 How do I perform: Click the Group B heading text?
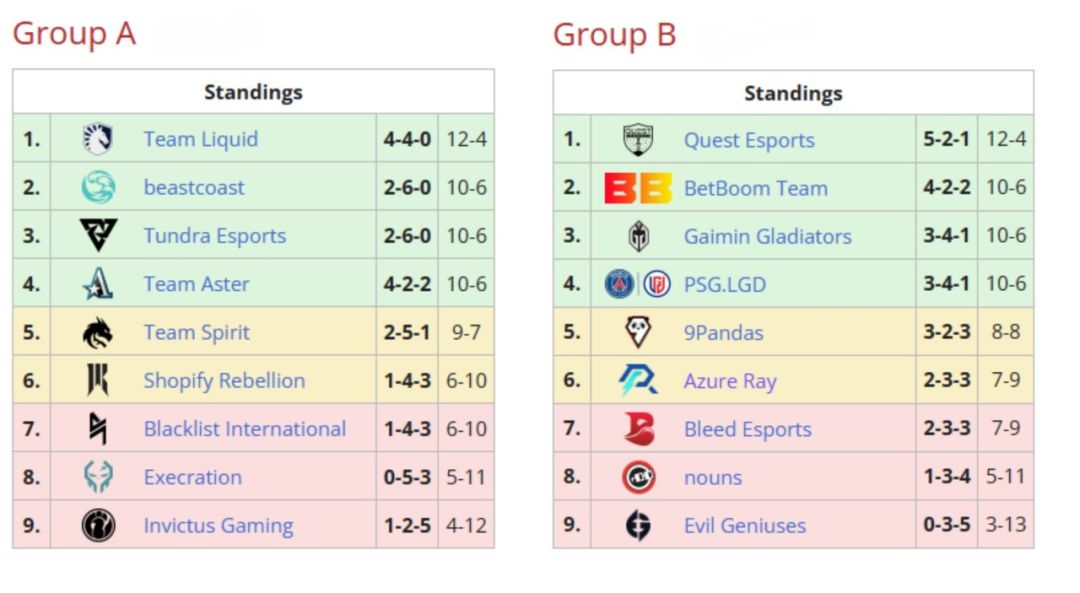click(614, 35)
